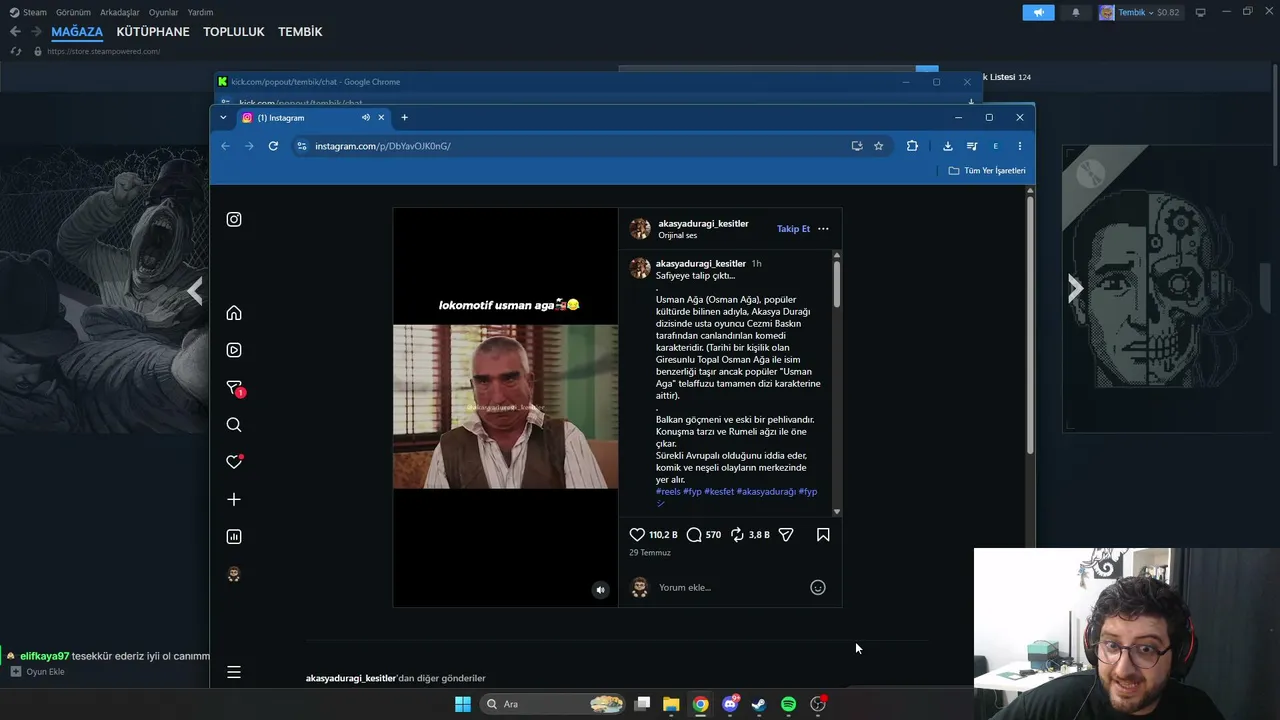Mute video with speaker button on reel
This screenshot has width=1280, height=720.
pyautogui.click(x=600, y=590)
